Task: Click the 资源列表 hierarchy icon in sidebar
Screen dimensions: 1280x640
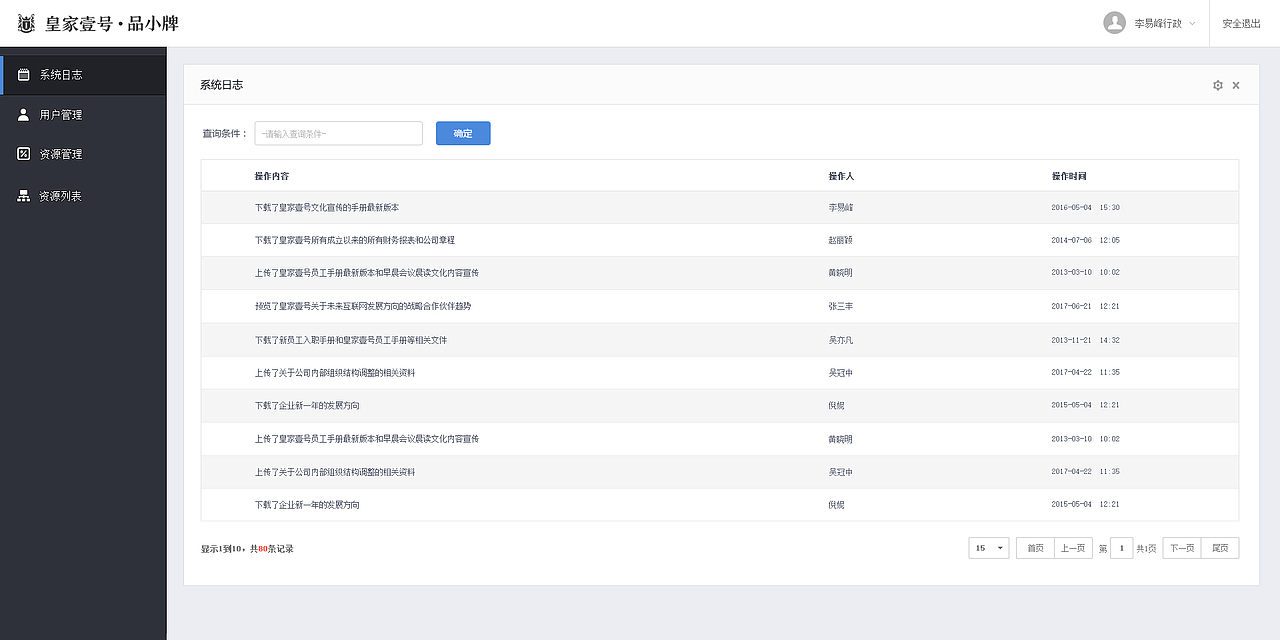Action: (x=24, y=196)
